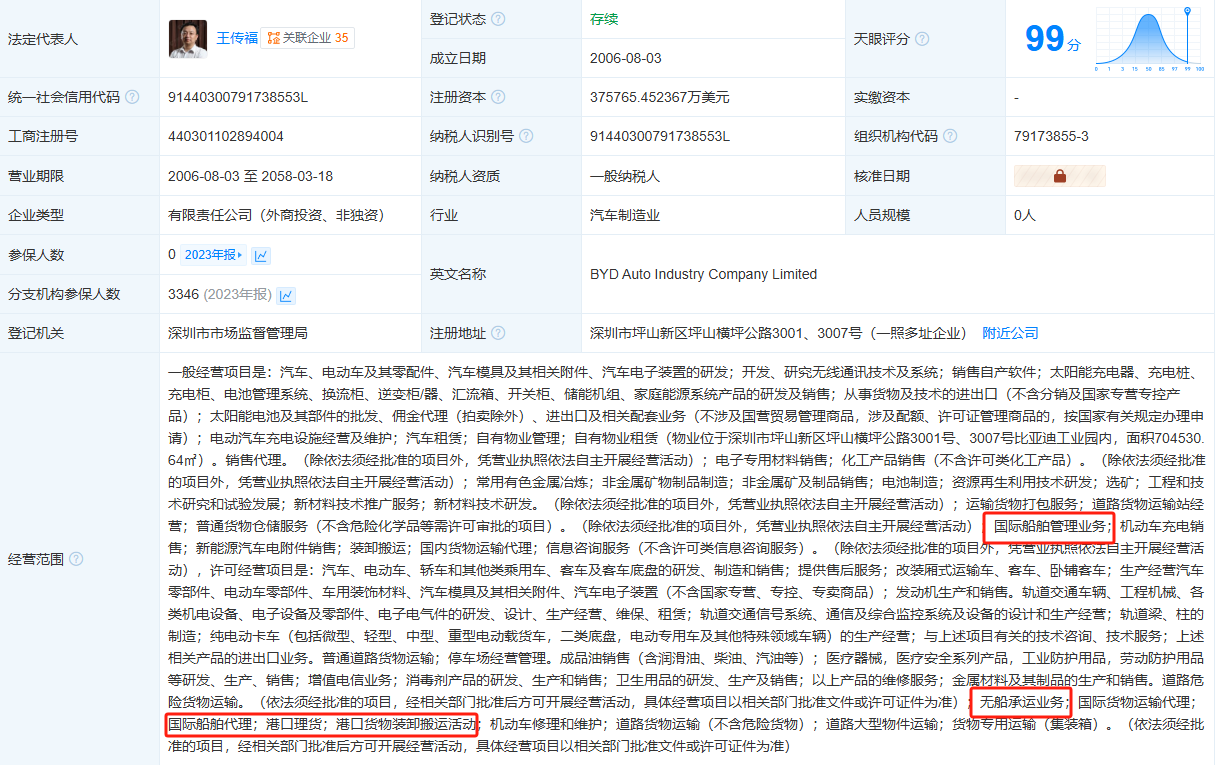The image size is (1215, 765).
Task: Select the business term 2006-08-03 至 2058-03-18
Action: click(x=251, y=176)
